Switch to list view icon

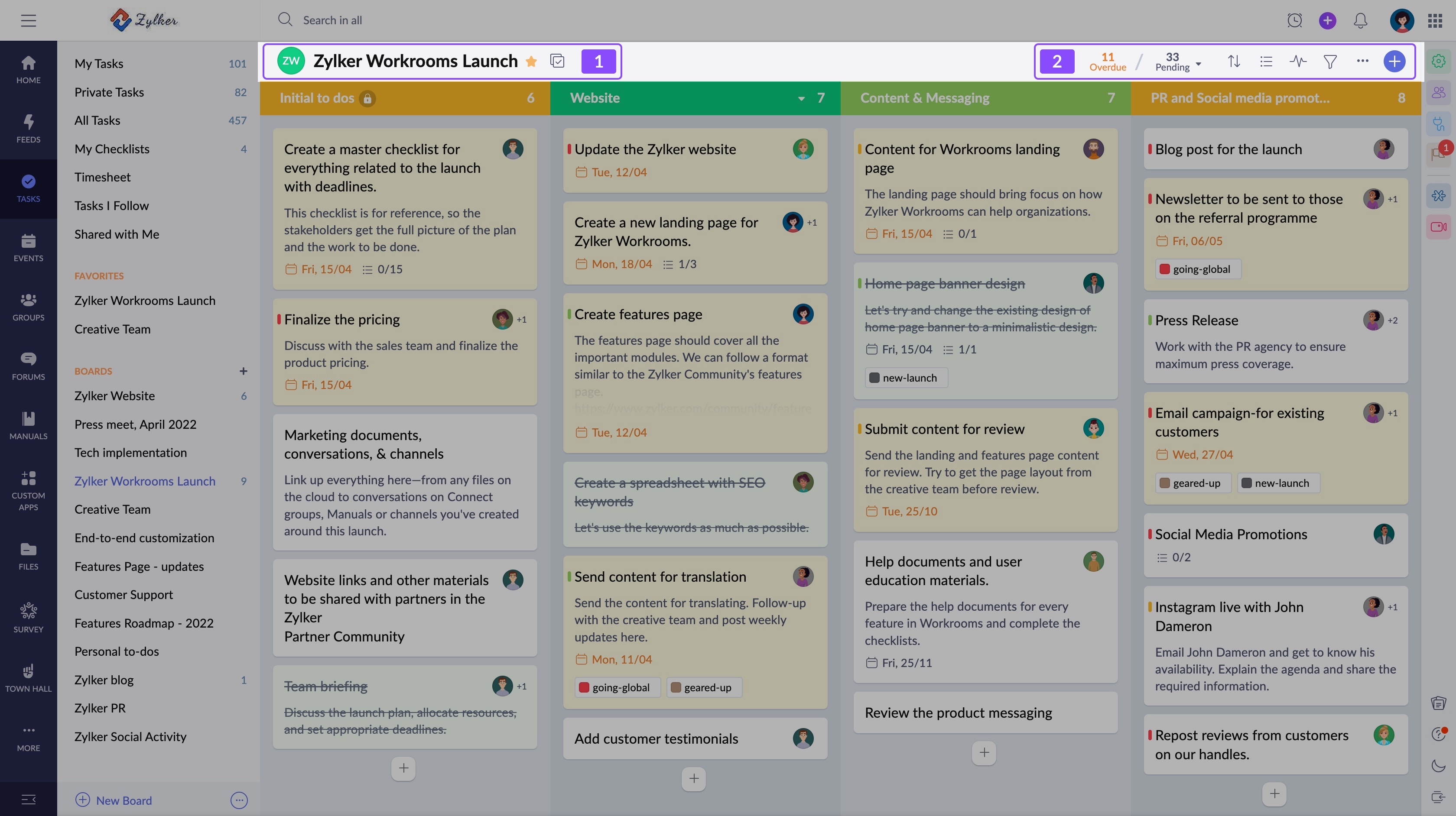coord(1266,61)
